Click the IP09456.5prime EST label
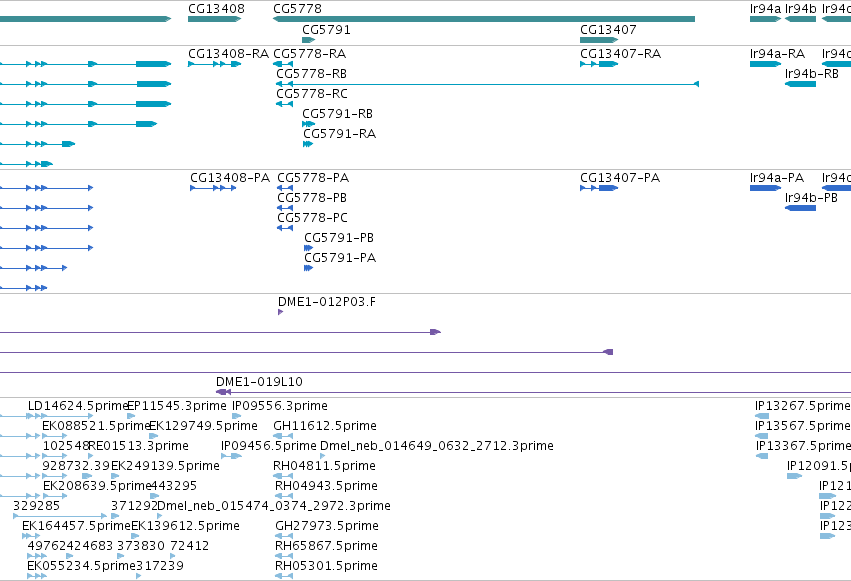This screenshot has height=581, width=851. pos(269,446)
